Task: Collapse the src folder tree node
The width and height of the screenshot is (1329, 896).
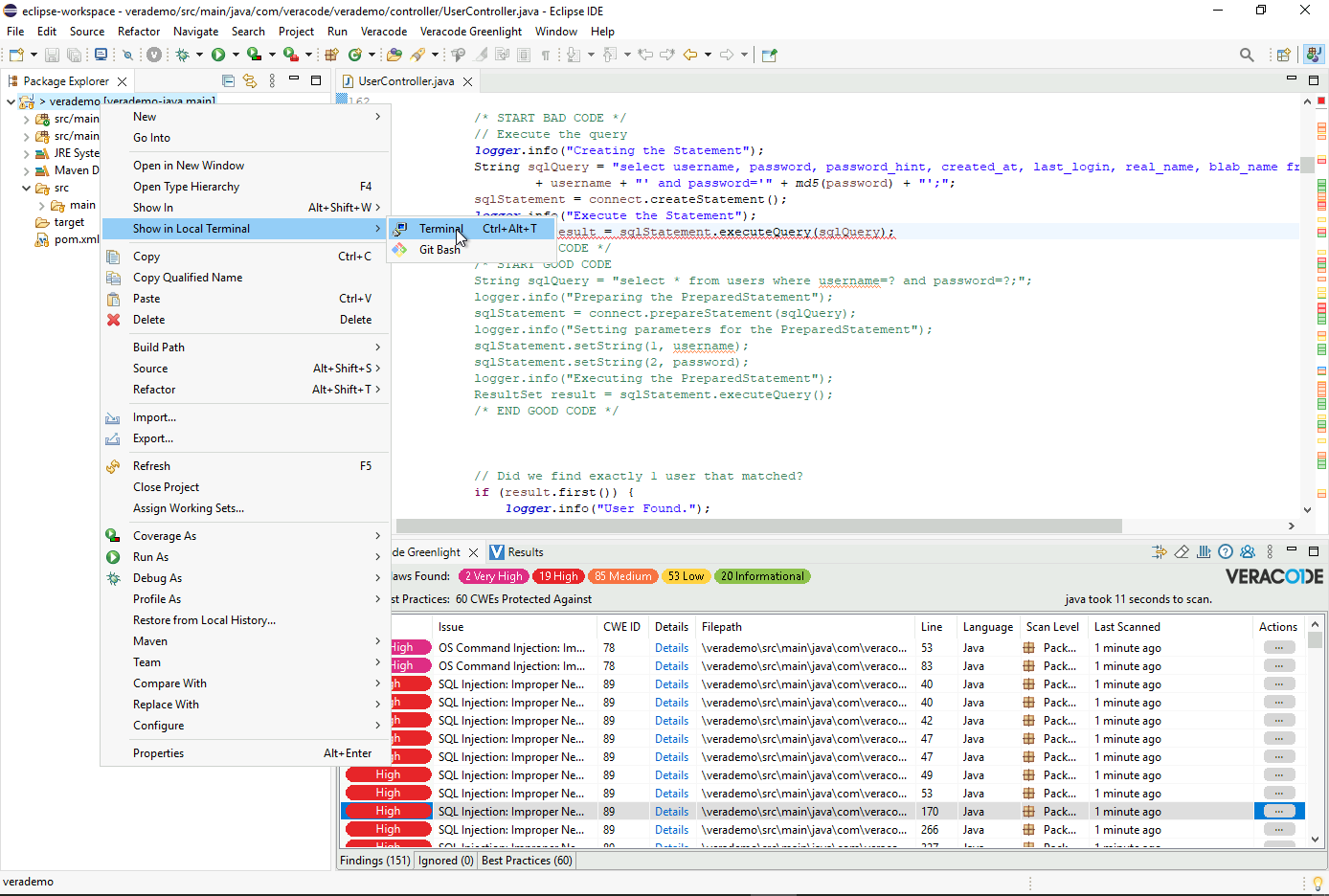Action: coord(26,189)
